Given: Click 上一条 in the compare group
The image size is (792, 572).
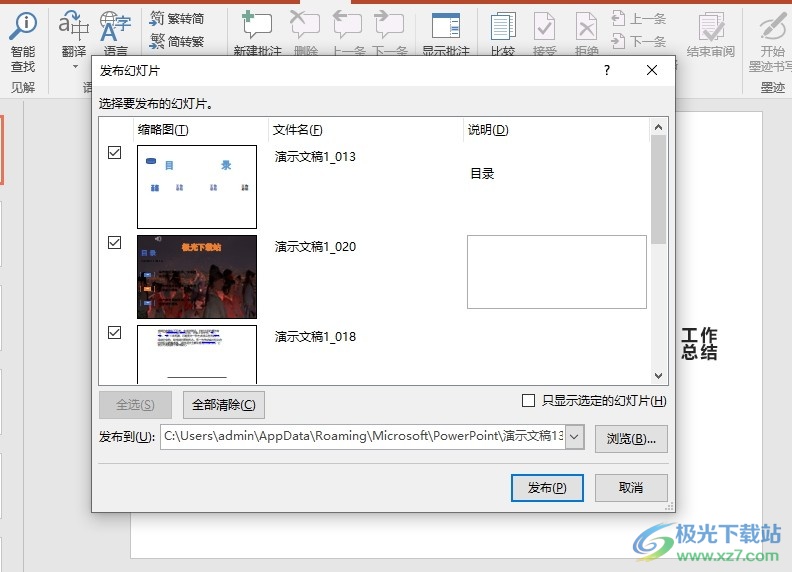Looking at the screenshot, I should click(x=638, y=19).
